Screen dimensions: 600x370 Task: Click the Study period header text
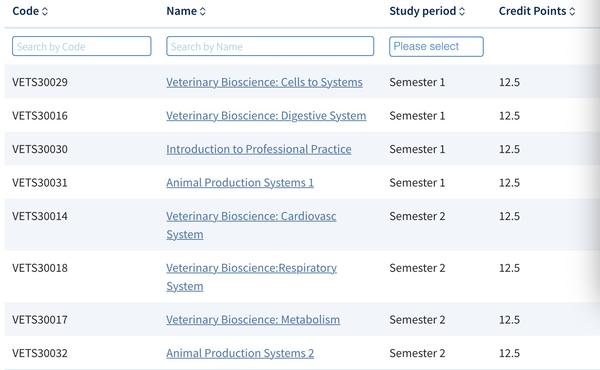click(x=422, y=11)
